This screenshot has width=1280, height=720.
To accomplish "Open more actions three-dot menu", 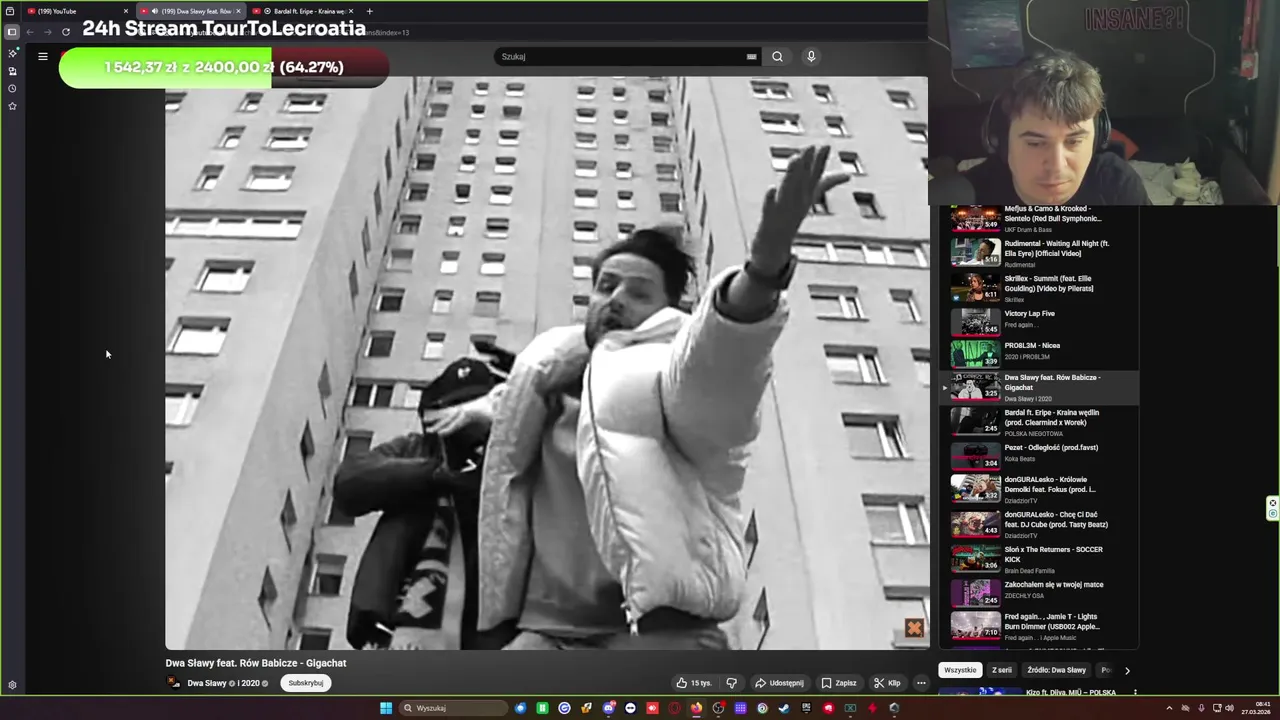I will point(921,683).
